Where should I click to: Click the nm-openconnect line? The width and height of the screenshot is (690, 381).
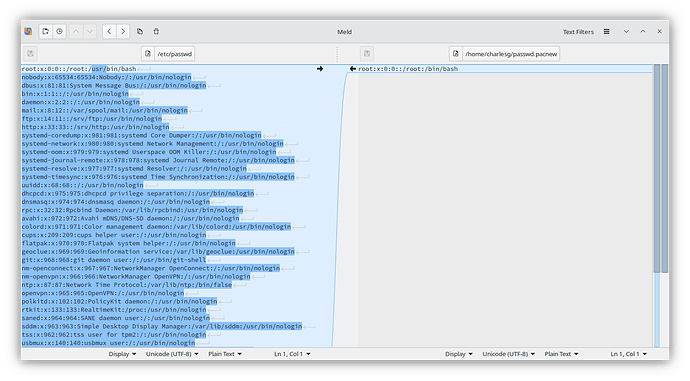151,268
